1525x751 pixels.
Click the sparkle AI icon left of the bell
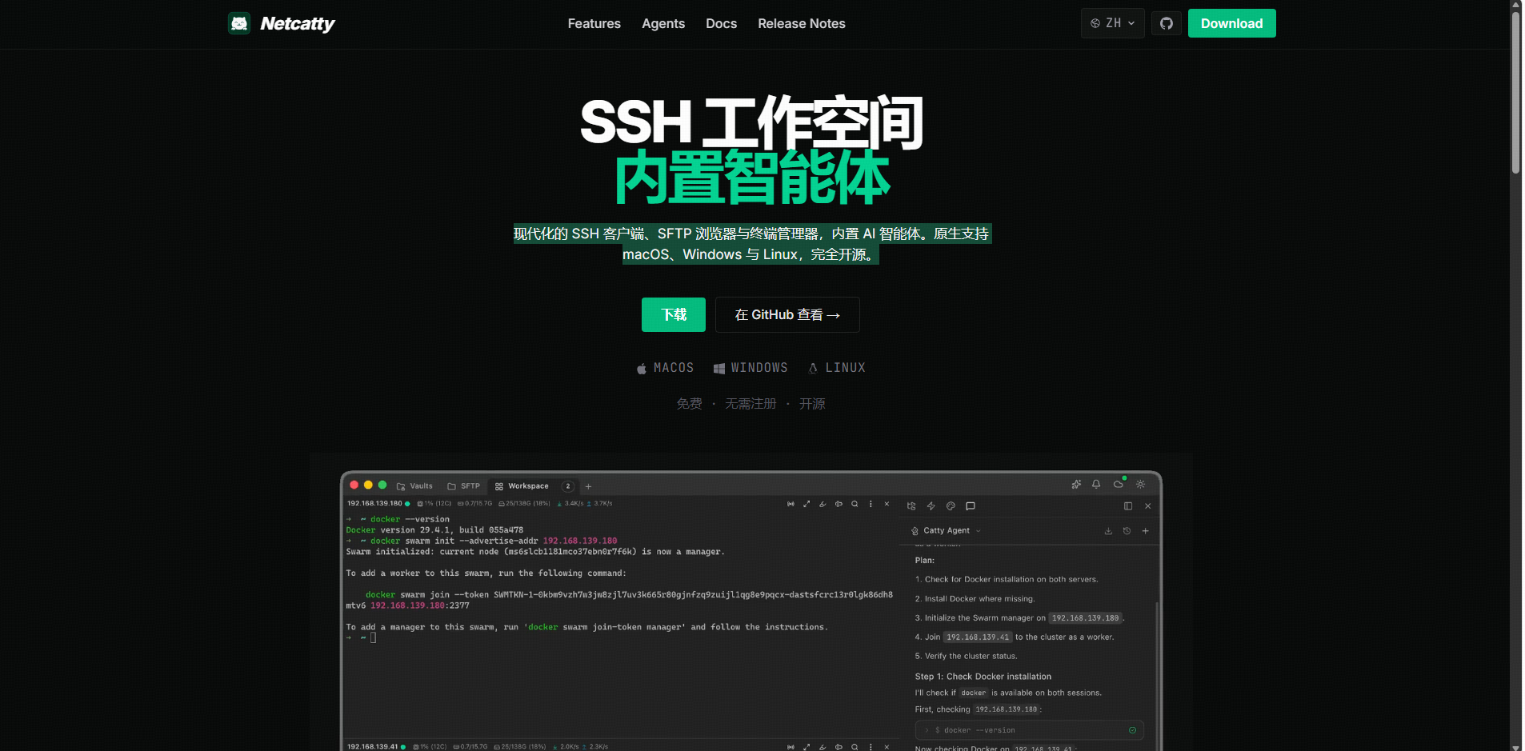coord(1076,484)
